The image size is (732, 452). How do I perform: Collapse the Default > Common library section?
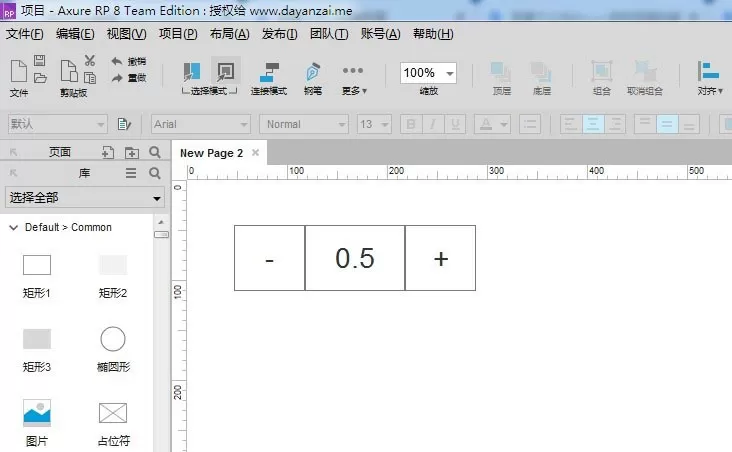tap(14, 227)
